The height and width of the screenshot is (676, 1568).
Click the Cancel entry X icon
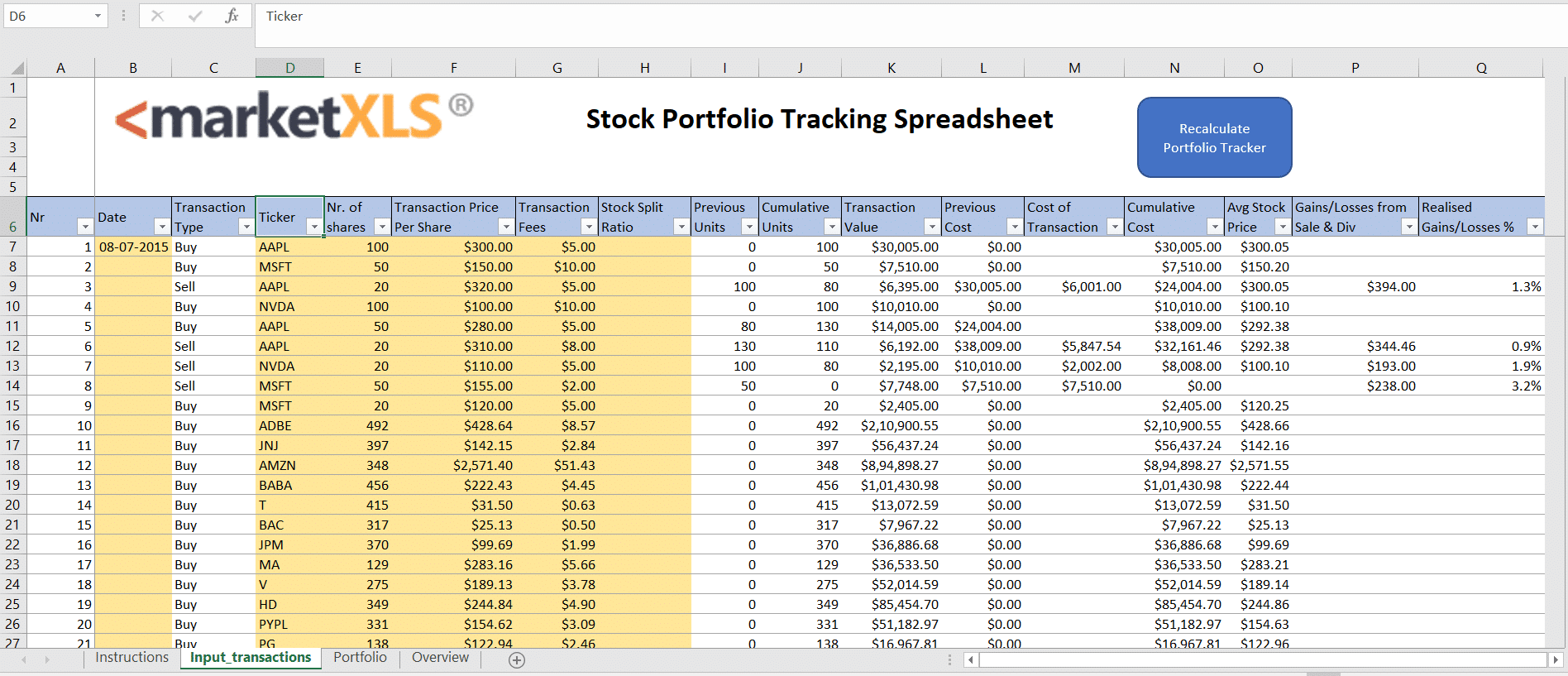pyautogui.click(x=157, y=16)
